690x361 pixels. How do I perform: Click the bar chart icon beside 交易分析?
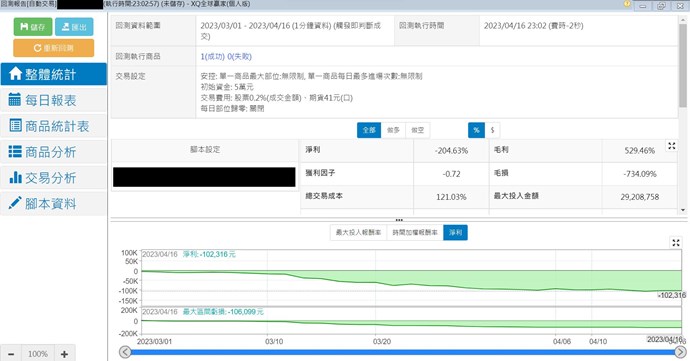pos(15,177)
